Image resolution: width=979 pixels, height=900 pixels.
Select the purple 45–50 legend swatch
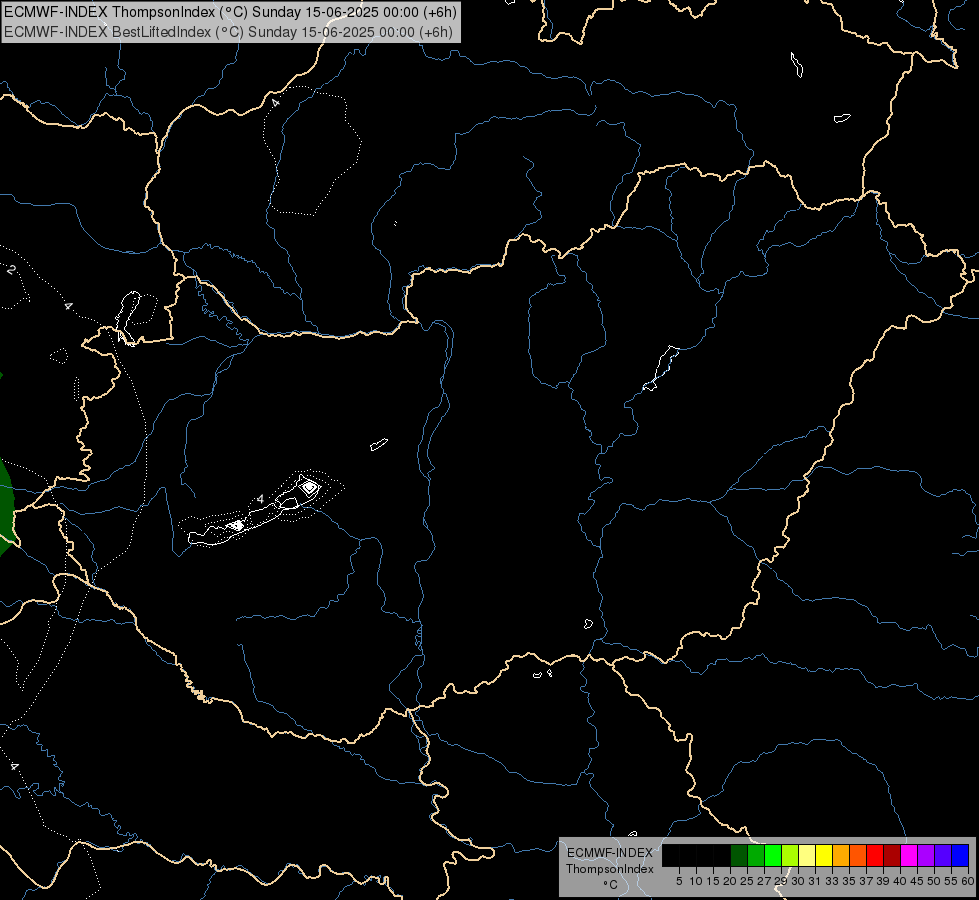926,855
